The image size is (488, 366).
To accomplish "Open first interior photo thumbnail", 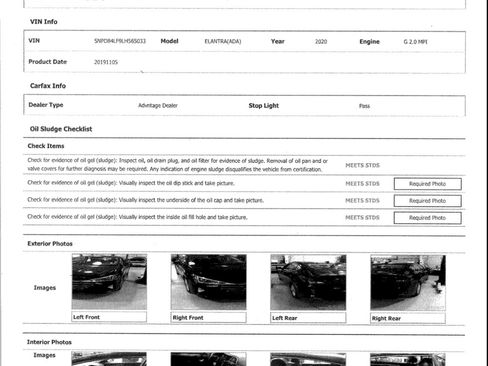I will coord(109,359).
